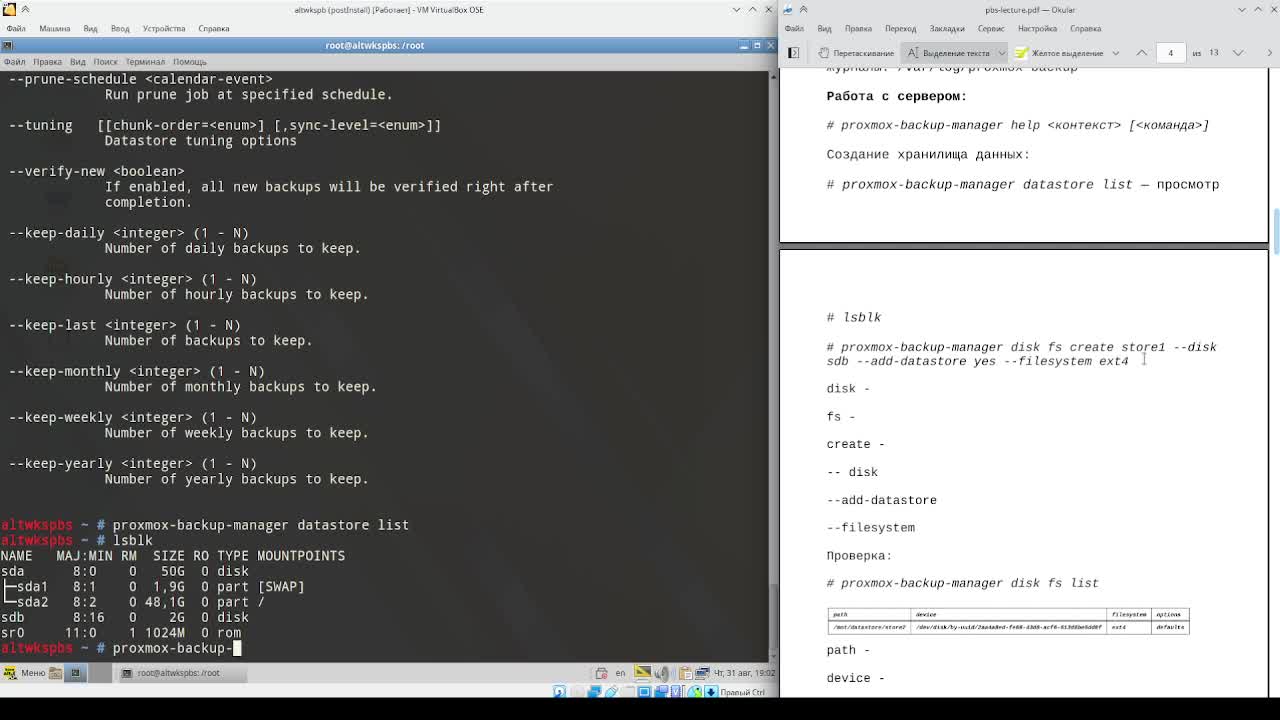The height and width of the screenshot is (720, 1280).
Task: Open the terminal's Поиск menu
Action: tap(105, 61)
